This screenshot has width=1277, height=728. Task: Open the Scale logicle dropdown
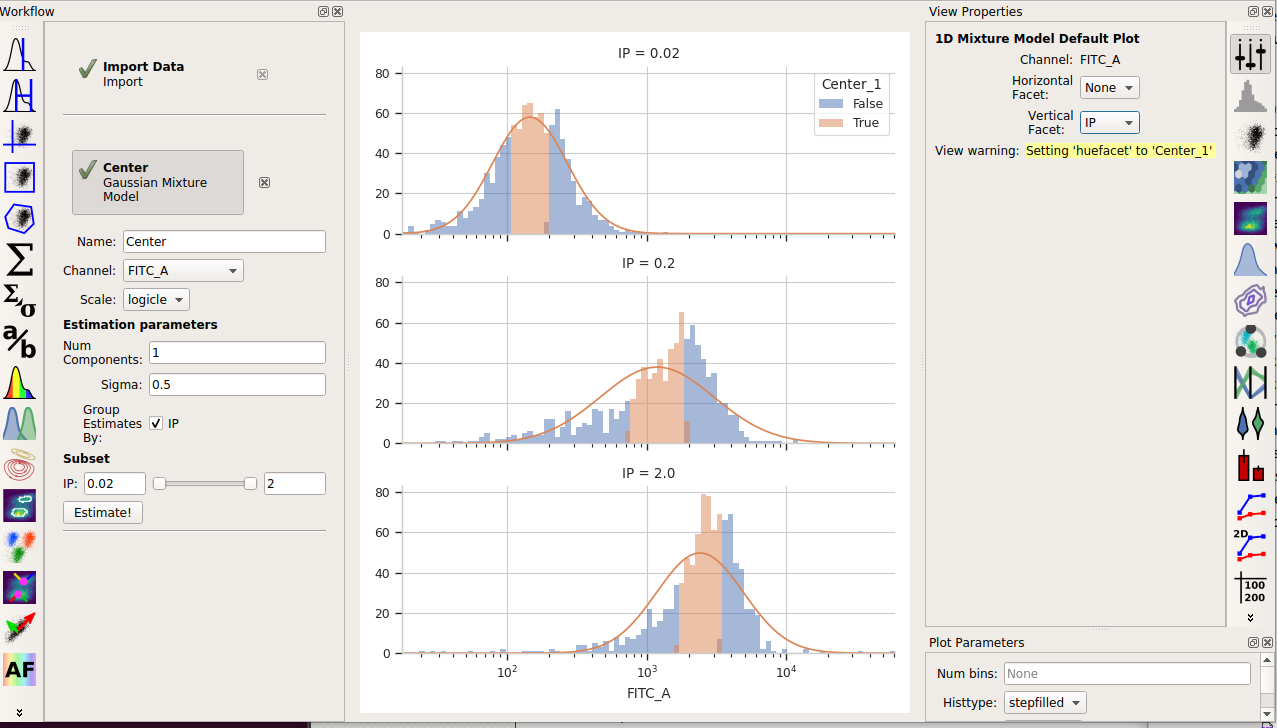coord(156,299)
